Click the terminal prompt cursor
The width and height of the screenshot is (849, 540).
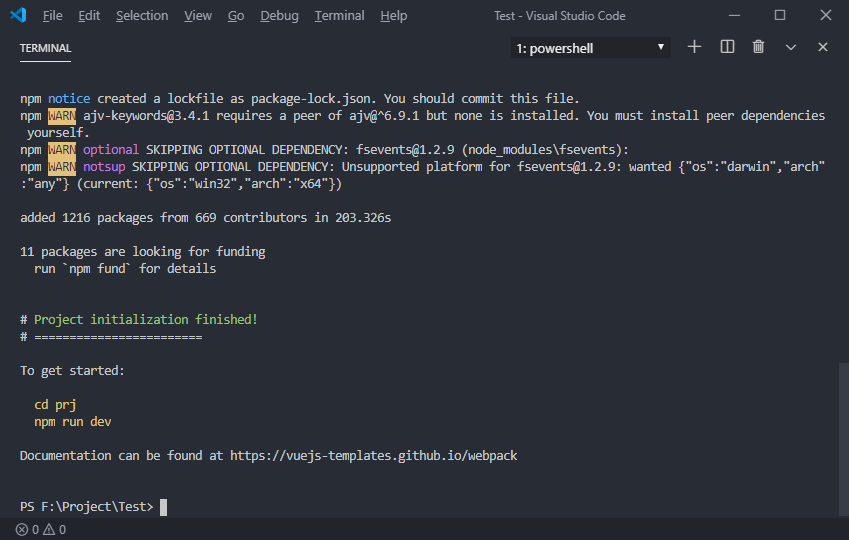pos(164,507)
